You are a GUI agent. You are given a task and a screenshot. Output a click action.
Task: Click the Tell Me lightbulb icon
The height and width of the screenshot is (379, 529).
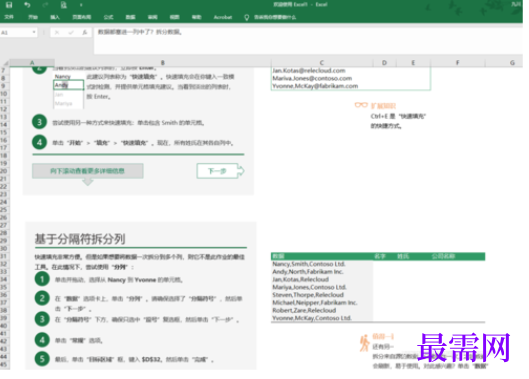pos(247,17)
